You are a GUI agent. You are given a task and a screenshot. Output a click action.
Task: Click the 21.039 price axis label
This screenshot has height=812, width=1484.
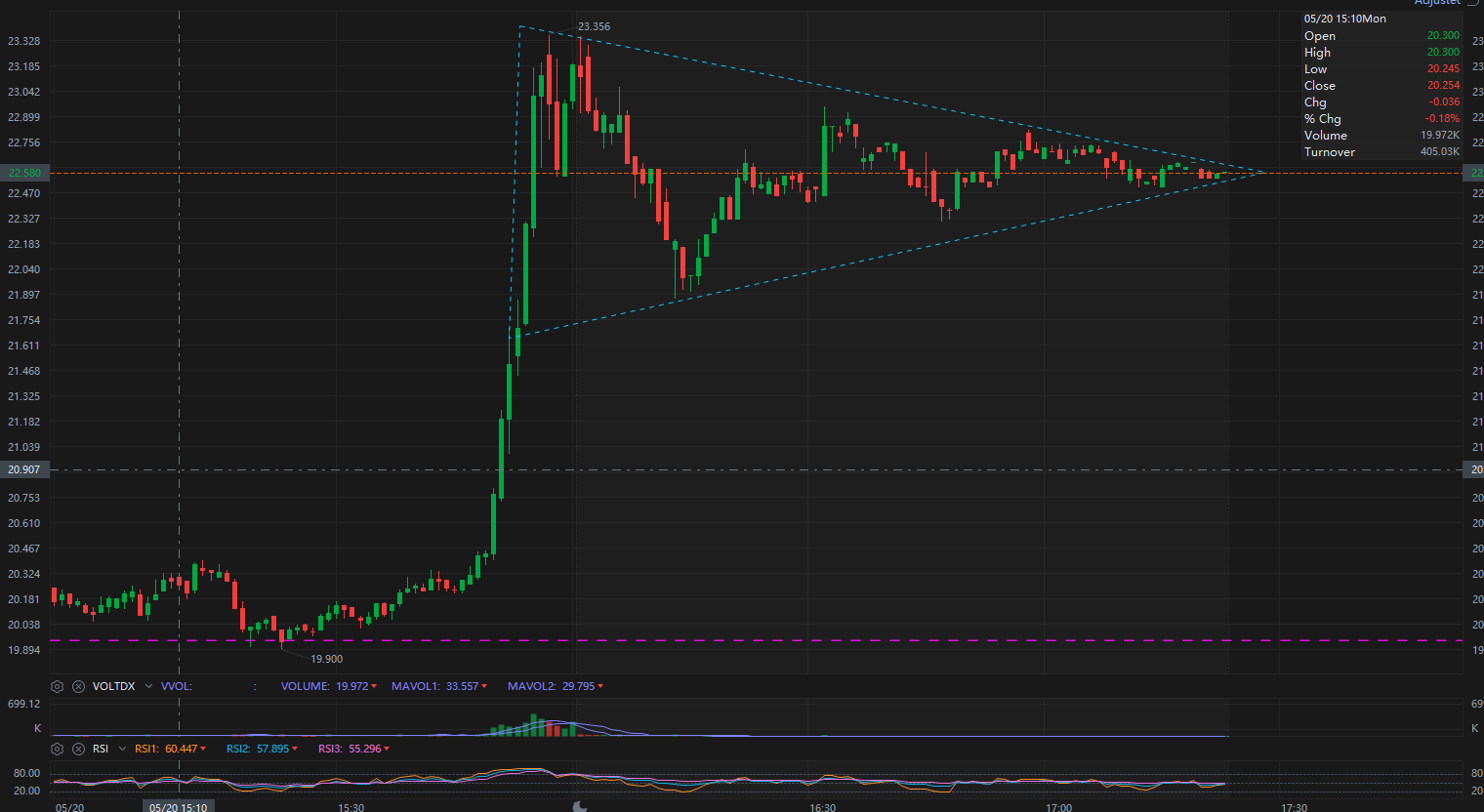point(24,447)
